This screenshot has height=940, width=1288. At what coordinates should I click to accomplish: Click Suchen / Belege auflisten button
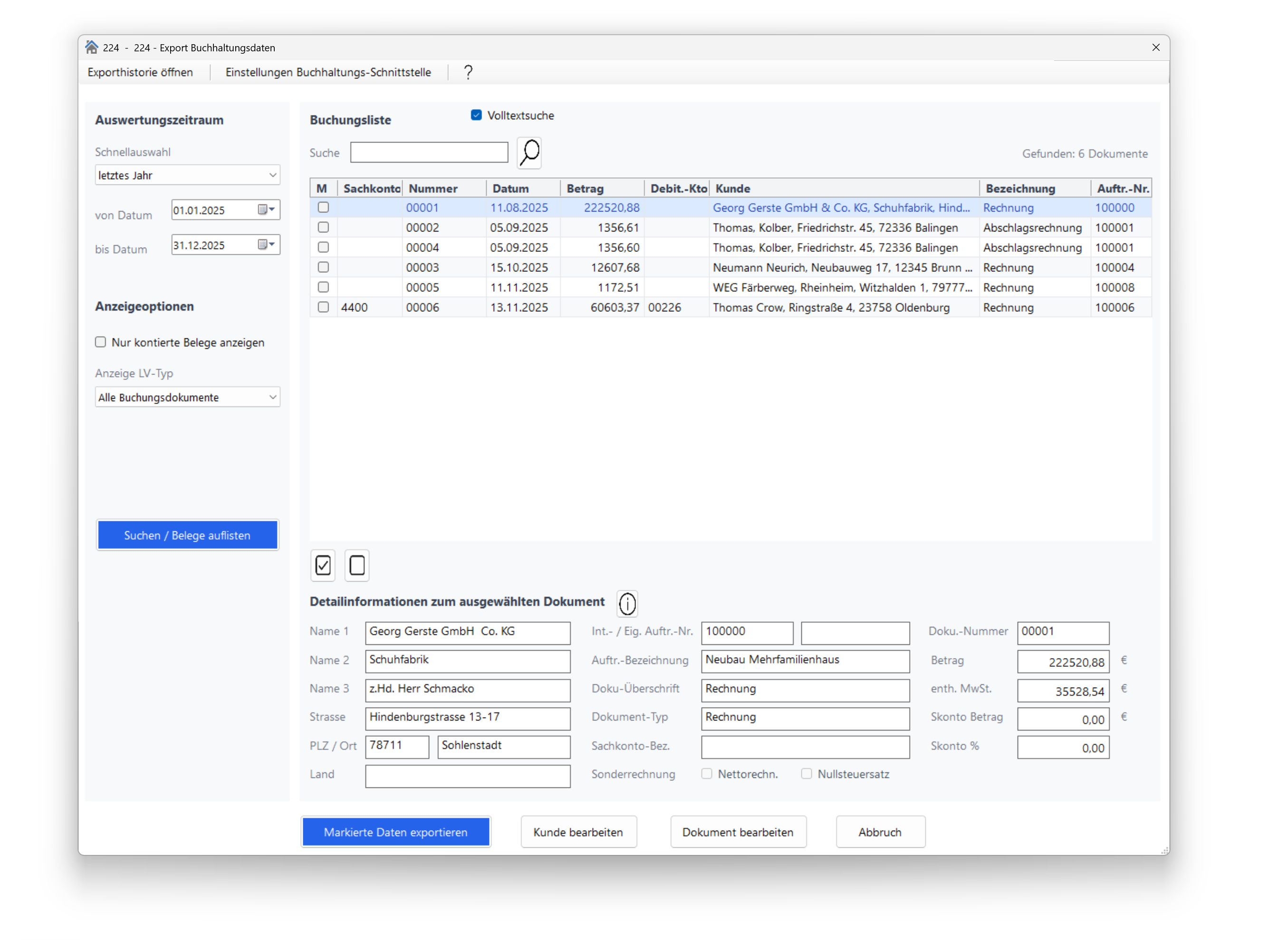(187, 536)
